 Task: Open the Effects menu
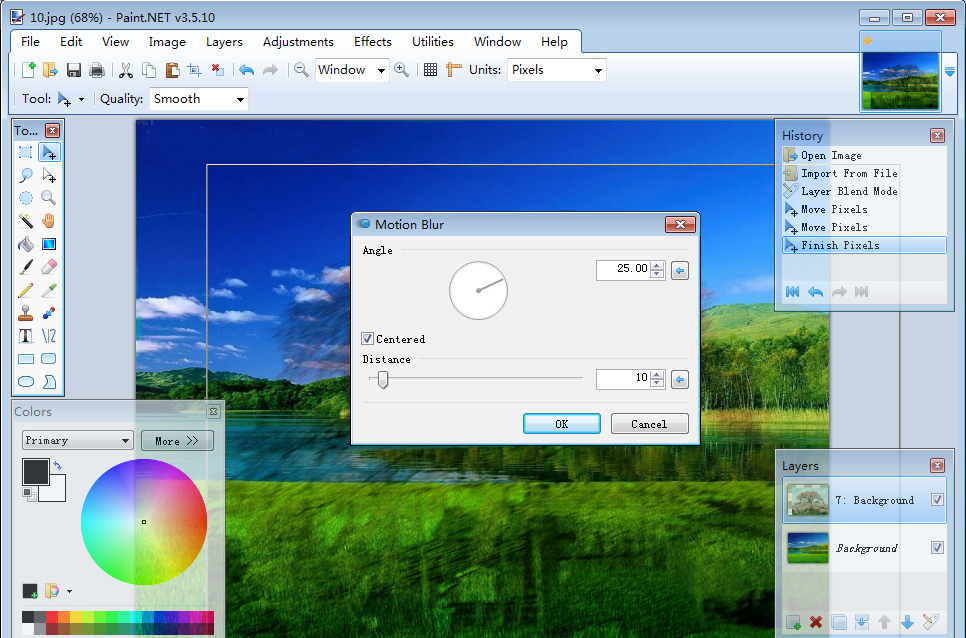point(372,42)
